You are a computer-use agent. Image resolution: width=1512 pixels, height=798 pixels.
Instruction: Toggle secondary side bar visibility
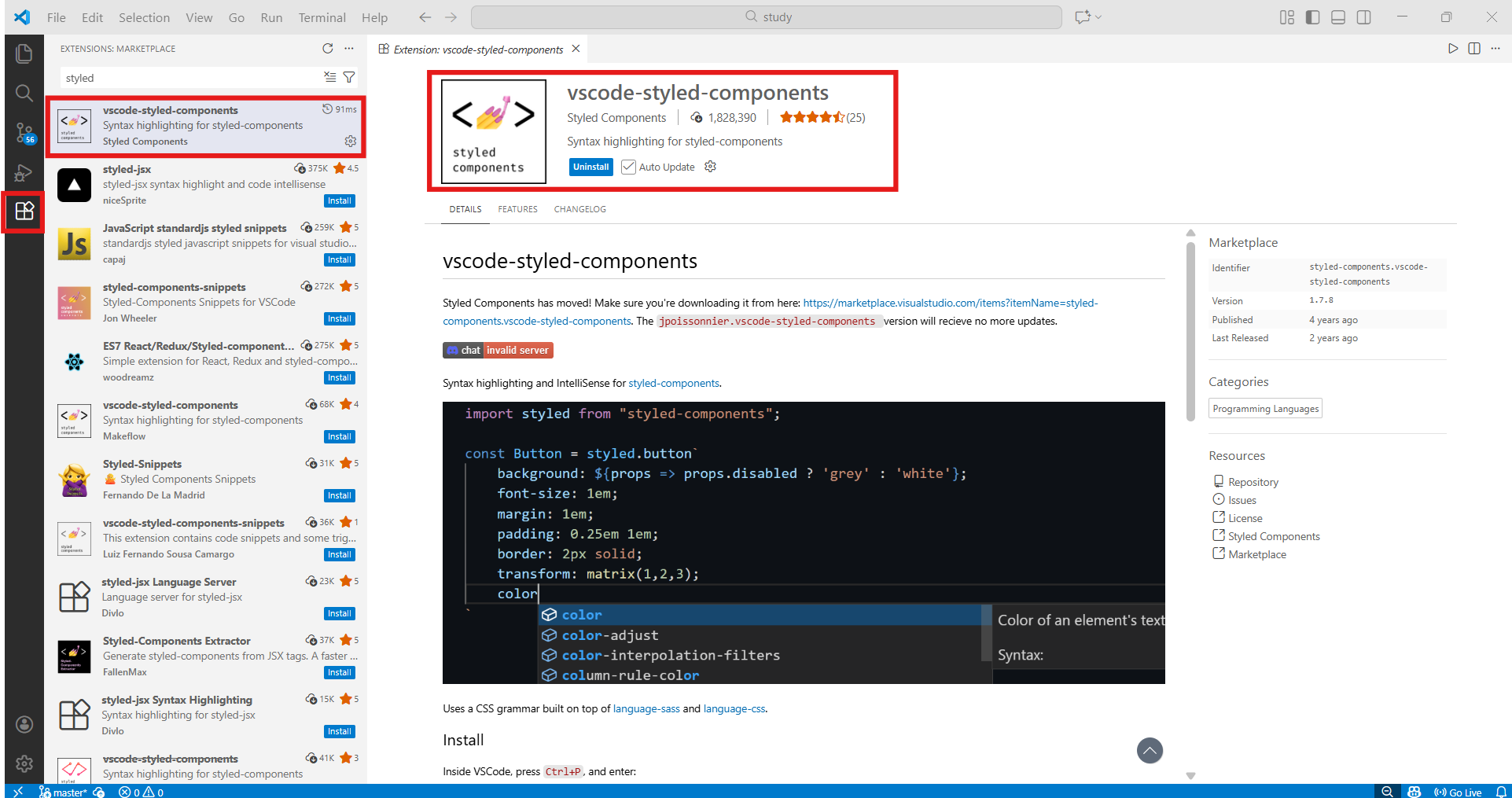[x=1364, y=17]
